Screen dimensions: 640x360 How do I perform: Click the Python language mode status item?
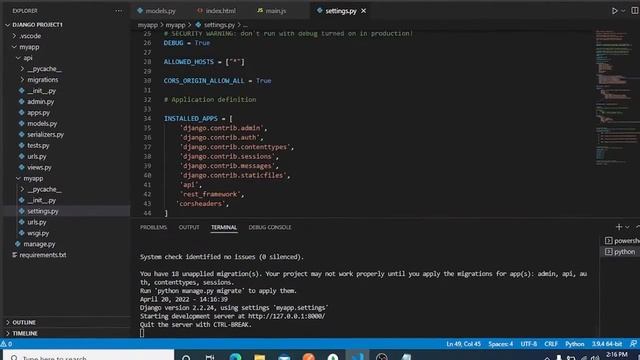pyautogui.click(x=575, y=344)
